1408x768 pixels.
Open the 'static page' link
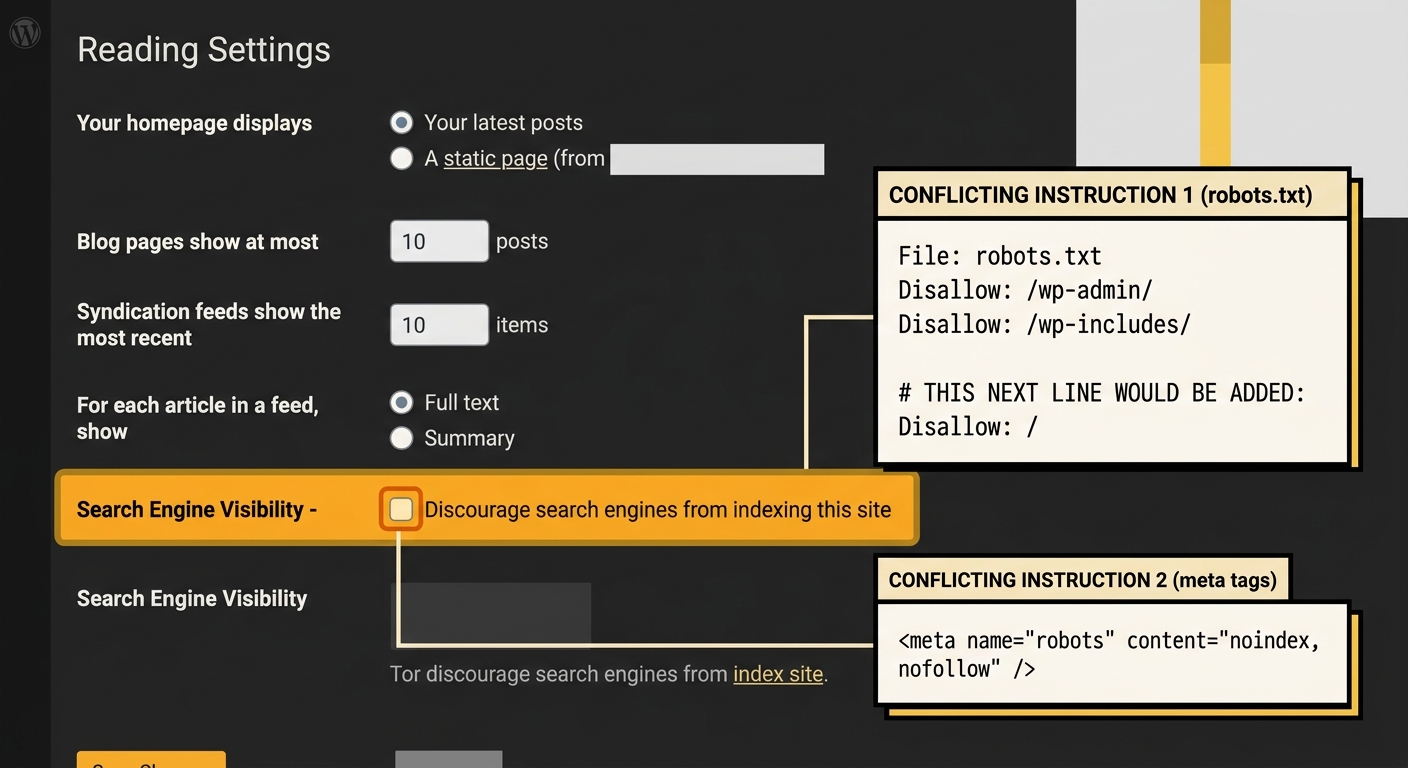click(495, 159)
